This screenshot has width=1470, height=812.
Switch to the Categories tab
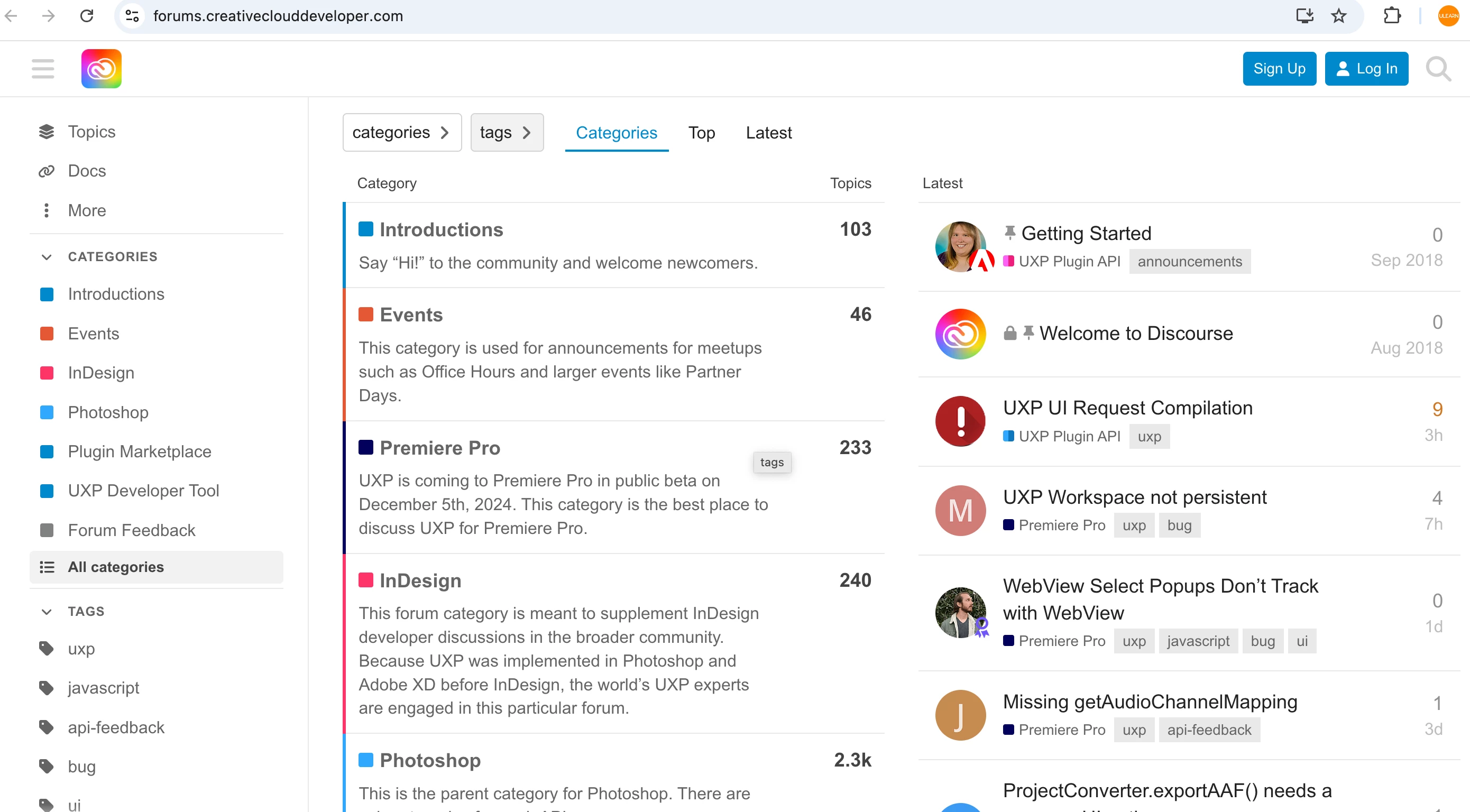pos(617,132)
